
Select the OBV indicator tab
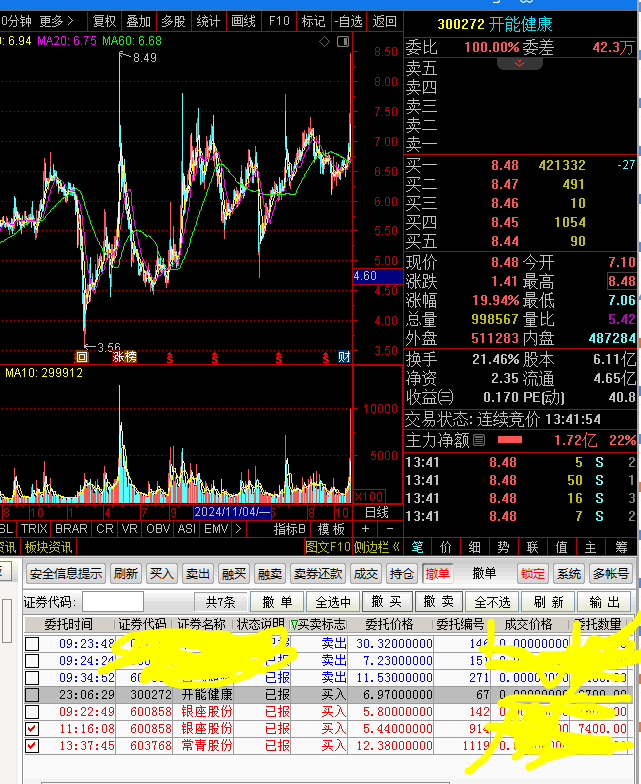(x=158, y=528)
